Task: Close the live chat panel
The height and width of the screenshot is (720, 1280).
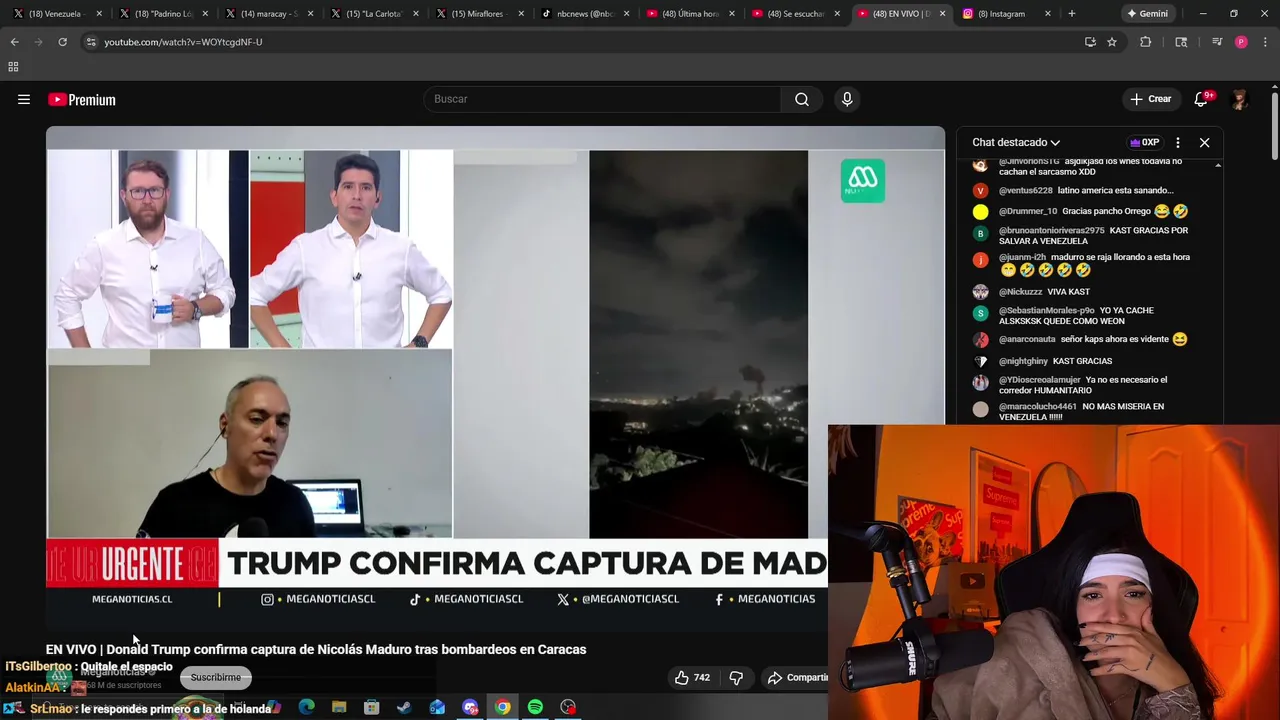Action: coord(1204,142)
